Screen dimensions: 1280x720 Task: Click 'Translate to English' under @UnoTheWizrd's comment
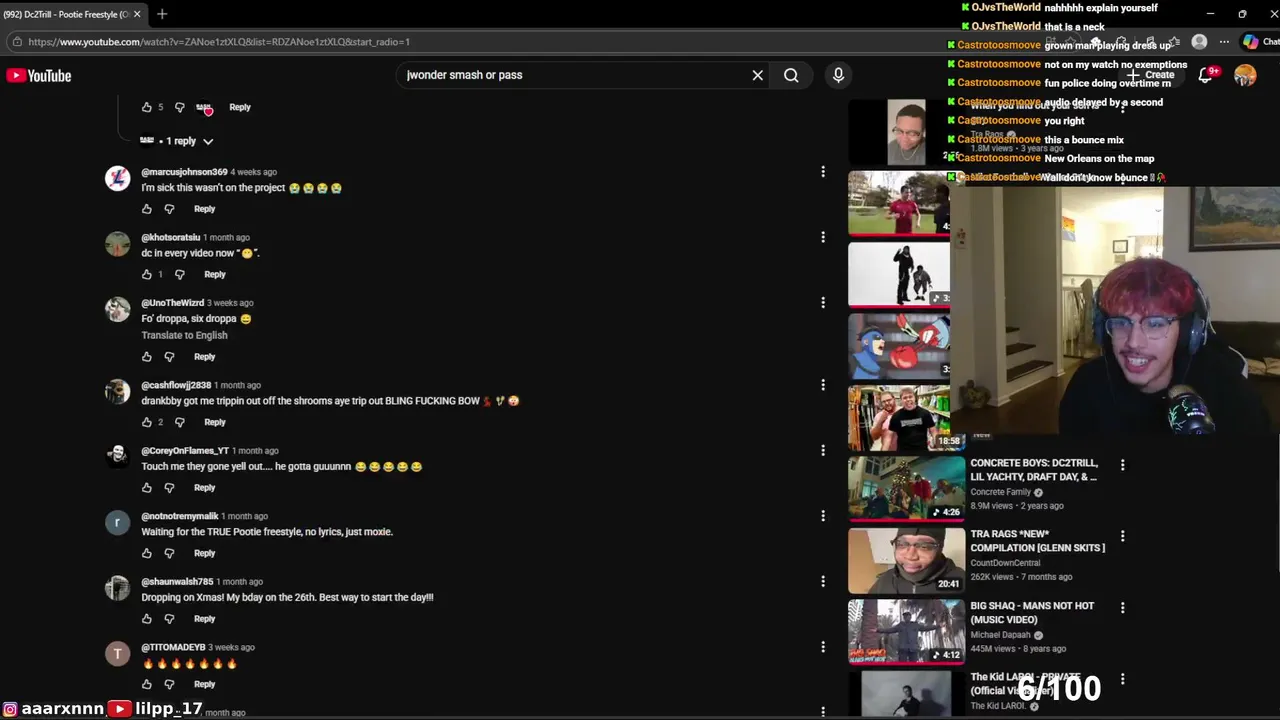coord(184,335)
